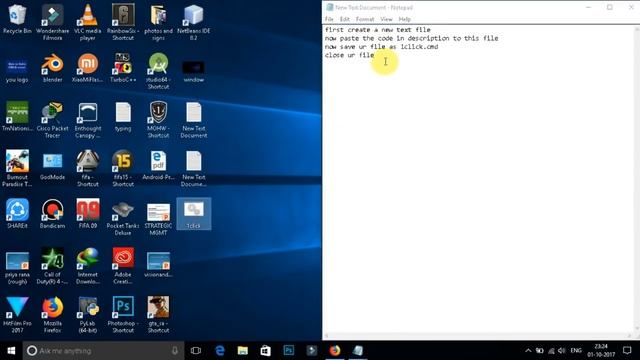Viewport: 640px width, 360px height.
Task: Click the Notepad vertical scrollbar
Action: 636,180
